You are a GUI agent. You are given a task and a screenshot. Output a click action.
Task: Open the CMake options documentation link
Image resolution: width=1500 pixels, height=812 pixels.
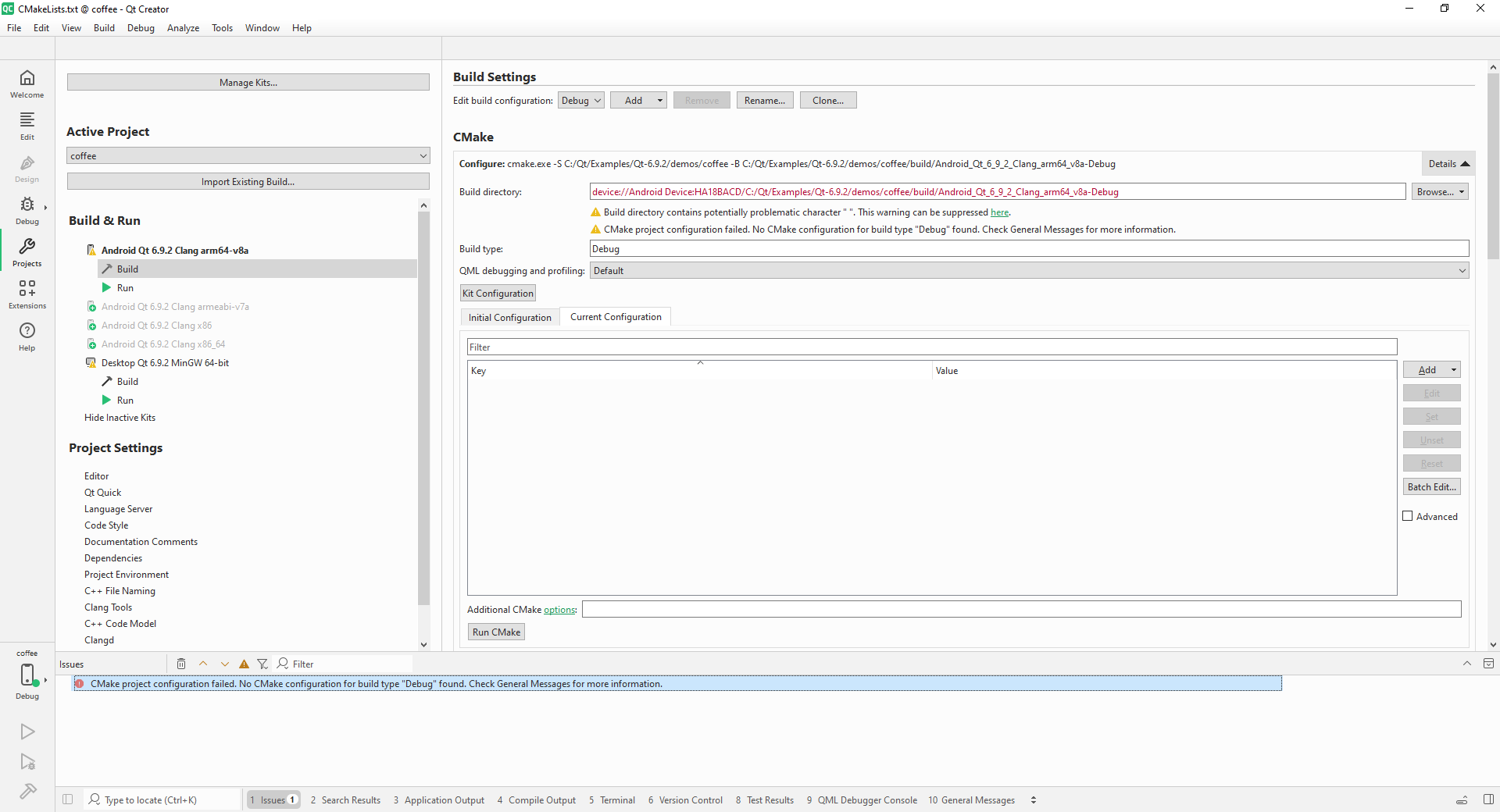[559, 610]
